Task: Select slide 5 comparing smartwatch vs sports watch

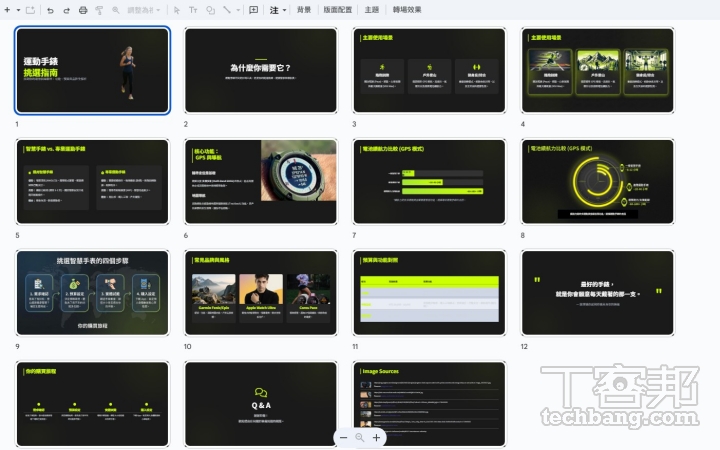Action: tap(92, 181)
